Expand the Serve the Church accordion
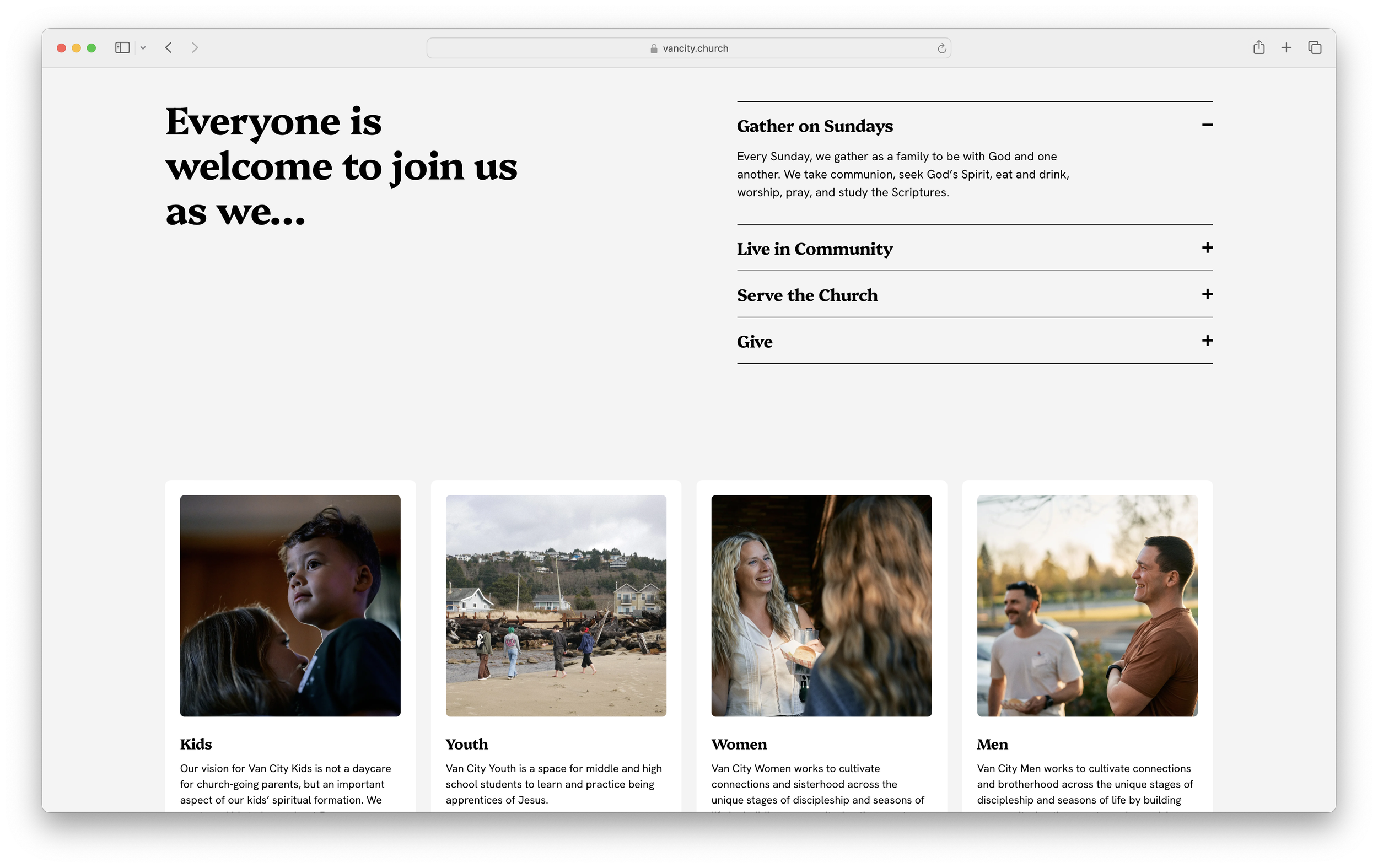The image size is (1378, 868). pos(1207,294)
